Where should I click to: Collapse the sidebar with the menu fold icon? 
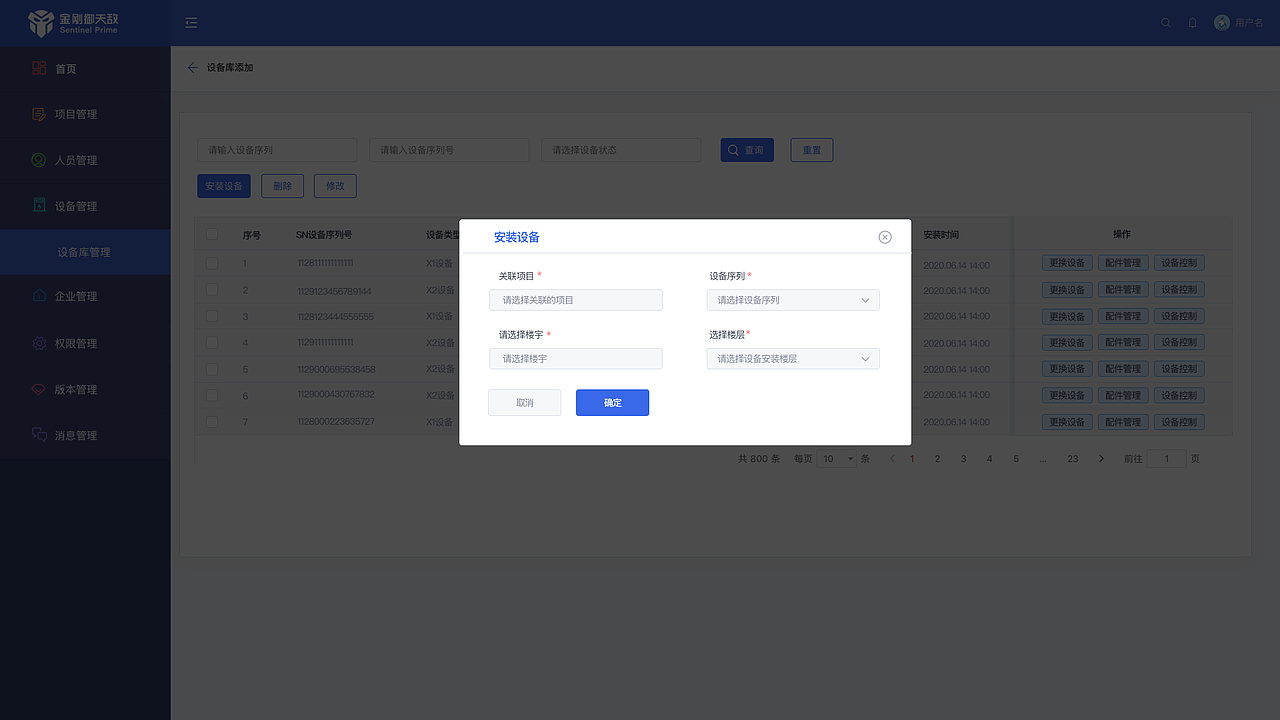pyautogui.click(x=191, y=23)
